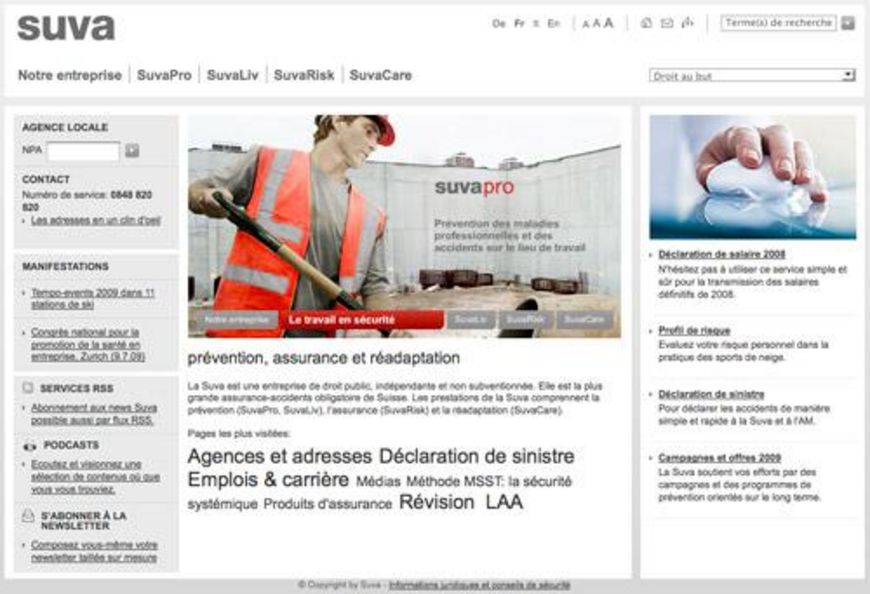This screenshot has height=594, width=870.
Task: Open Déclaration de sinistre tag cloud entry
Action: 477,456
